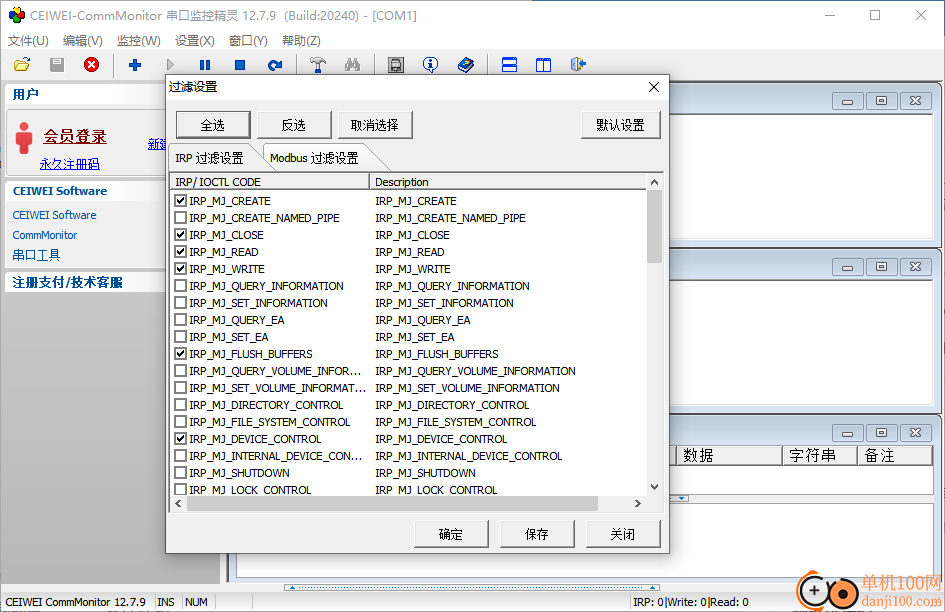The height and width of the screenshot is (612, 945).
Task: Check IRP_MJ_QUERY_INFORMATION checkbox
Action: 180,285
